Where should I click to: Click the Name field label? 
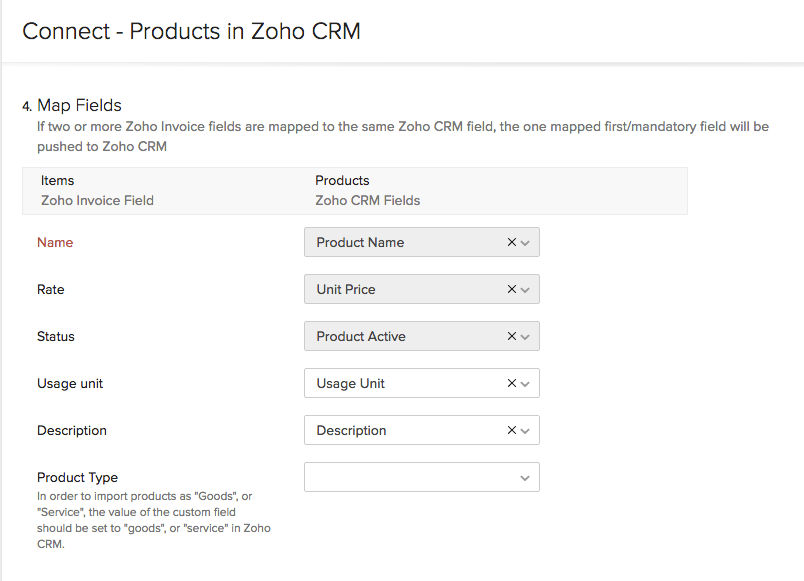coord(55,242)
